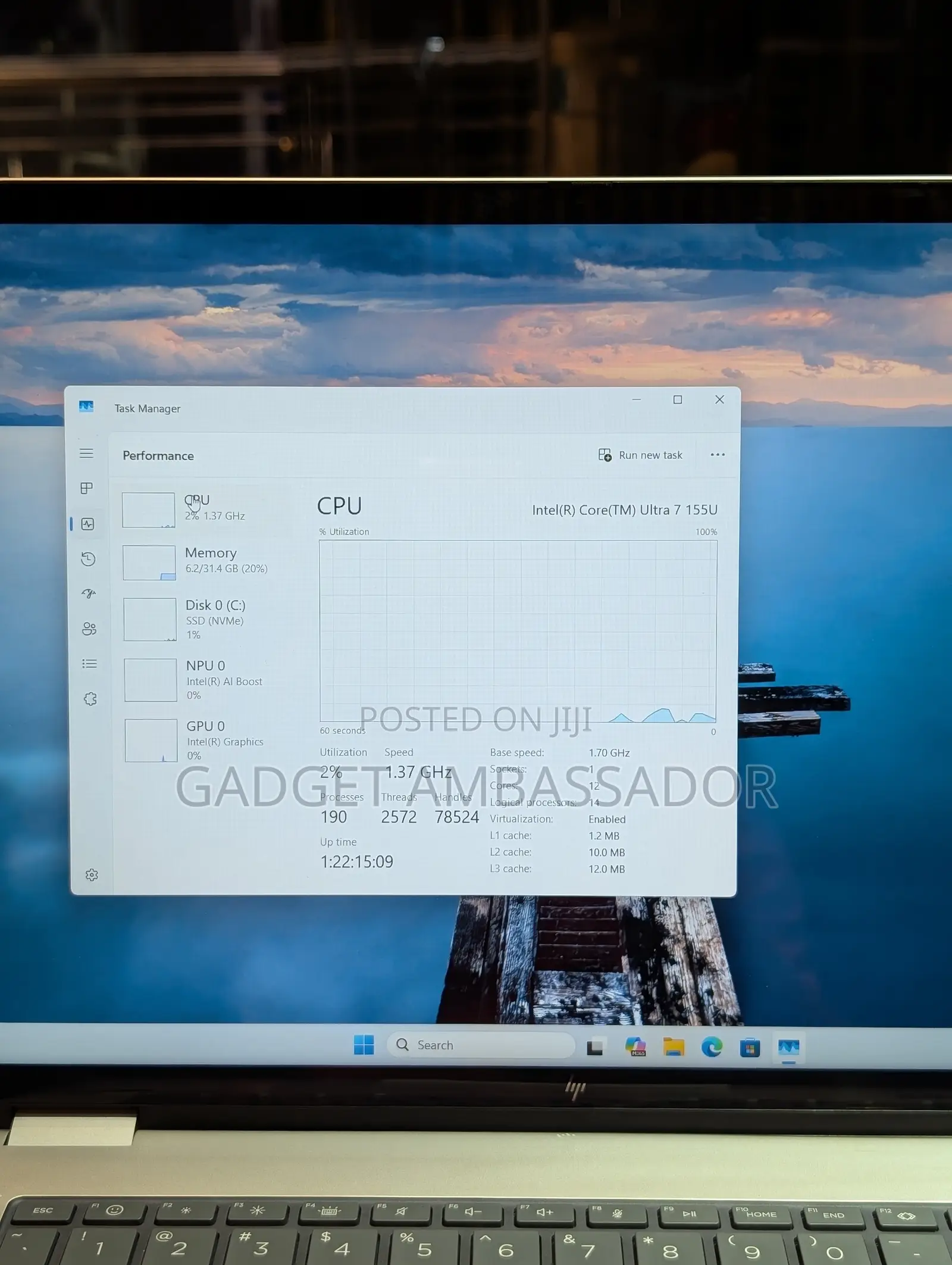The width and height of the screenshot is (952, 1265).
Task: Click the taskbar Search box
Action: [481, 1045]
